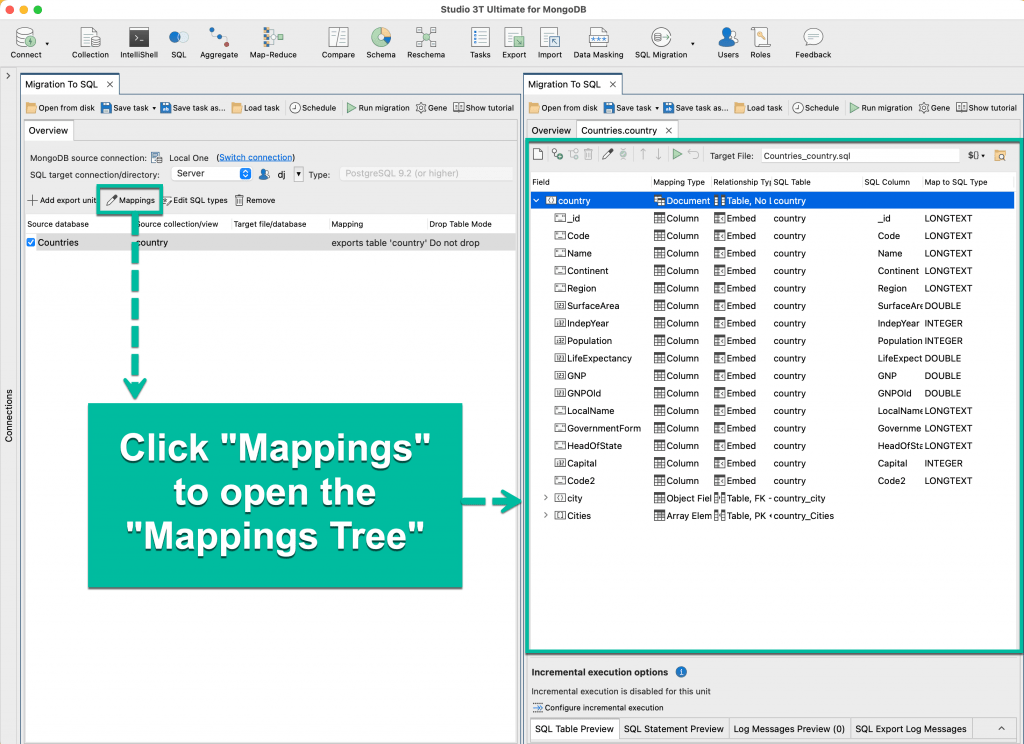This screenshot has width=1024, height=744.
Task: Open the Reschema tool
Action: pos(426,42)
